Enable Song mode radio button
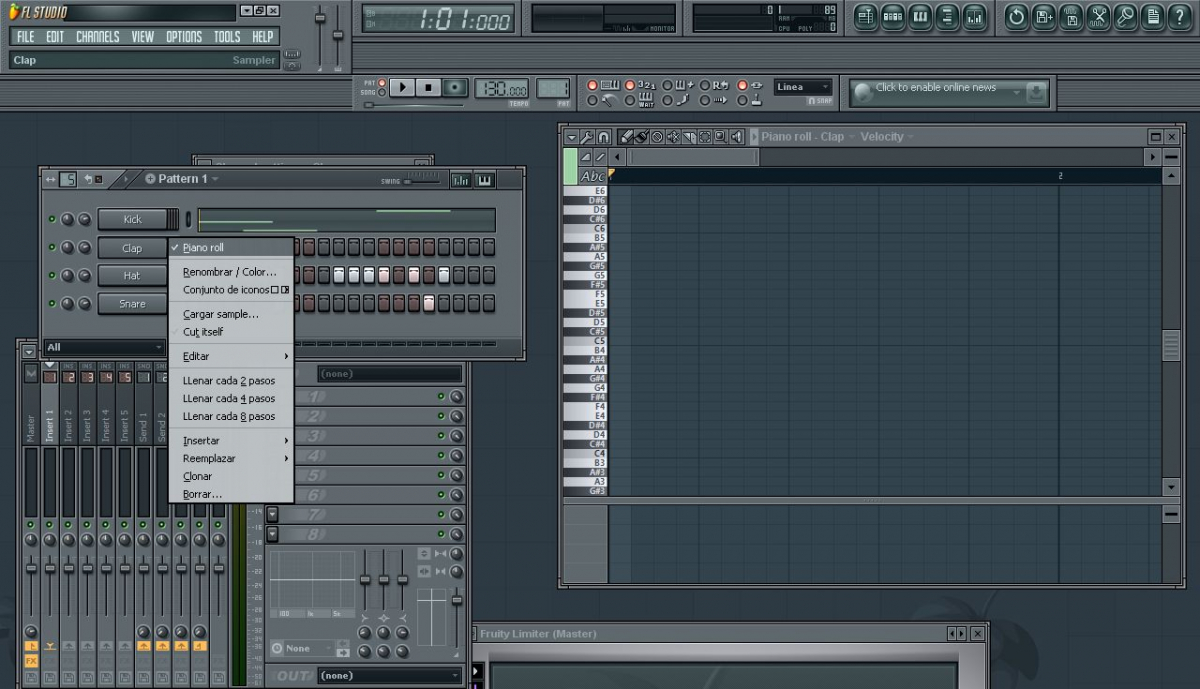Image resolution: width=1200 pixels, height=689 pixels. [384, 93]
